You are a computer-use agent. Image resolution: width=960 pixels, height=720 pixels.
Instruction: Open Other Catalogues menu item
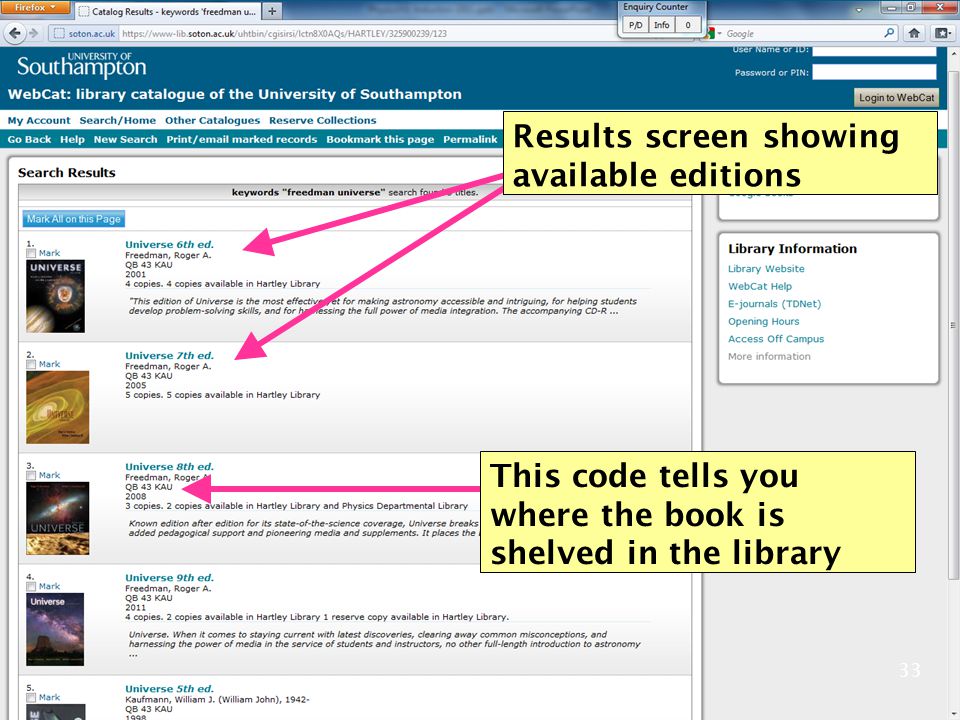click(212, 121)
